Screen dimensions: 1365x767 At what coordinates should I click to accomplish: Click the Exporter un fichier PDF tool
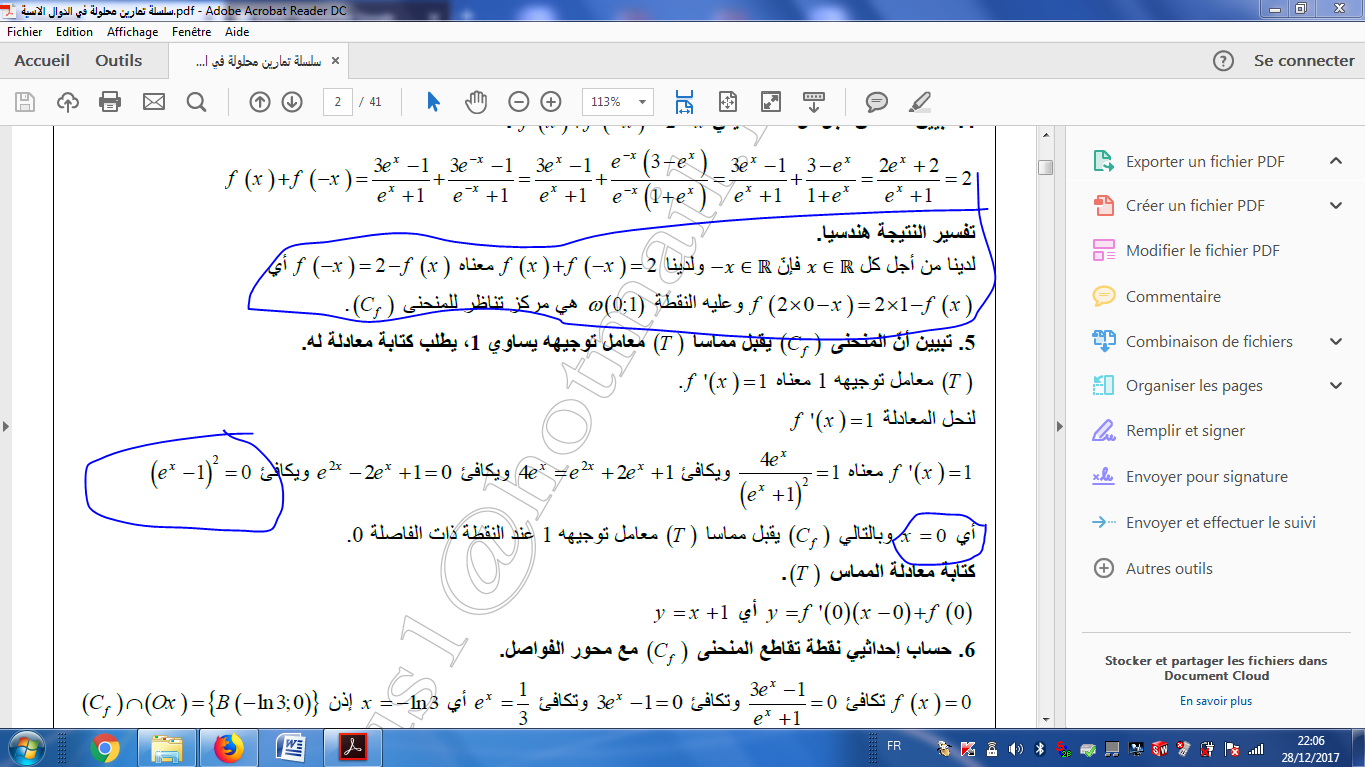pos(1205,161)
